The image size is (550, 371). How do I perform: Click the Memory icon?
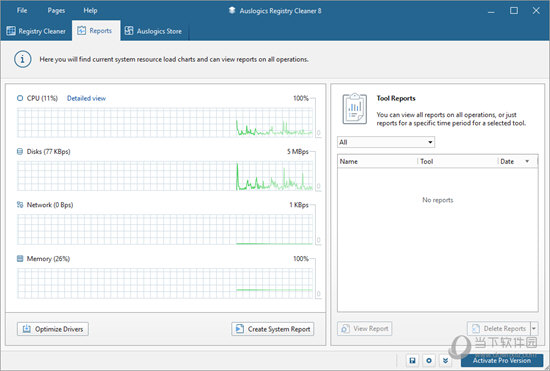pos(20,259)
